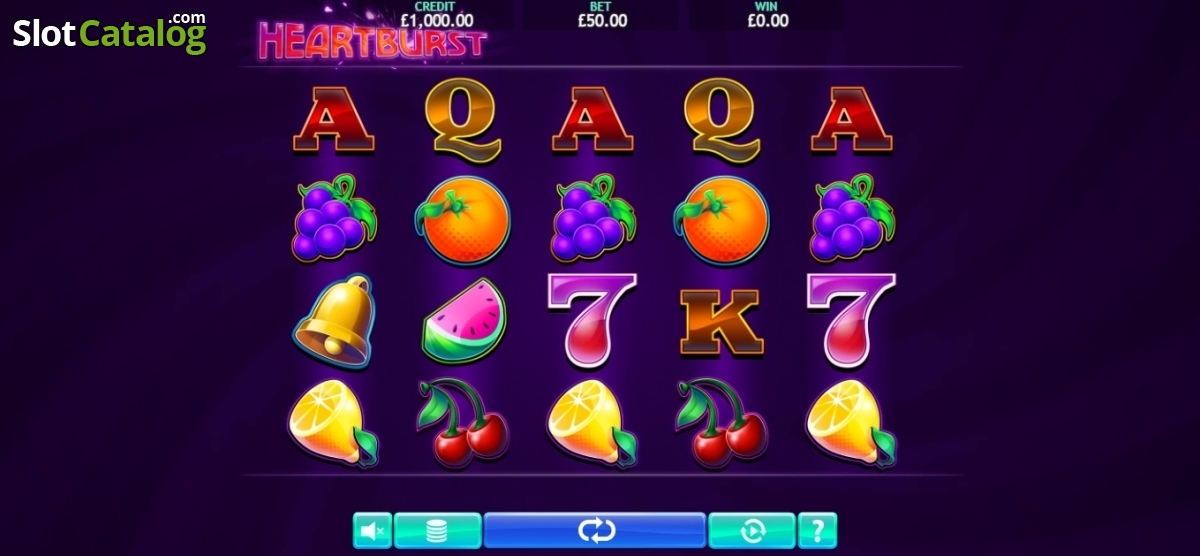Open the bet coins stack button
This screenshot has height=556, width=1200.
coord(437,530)
